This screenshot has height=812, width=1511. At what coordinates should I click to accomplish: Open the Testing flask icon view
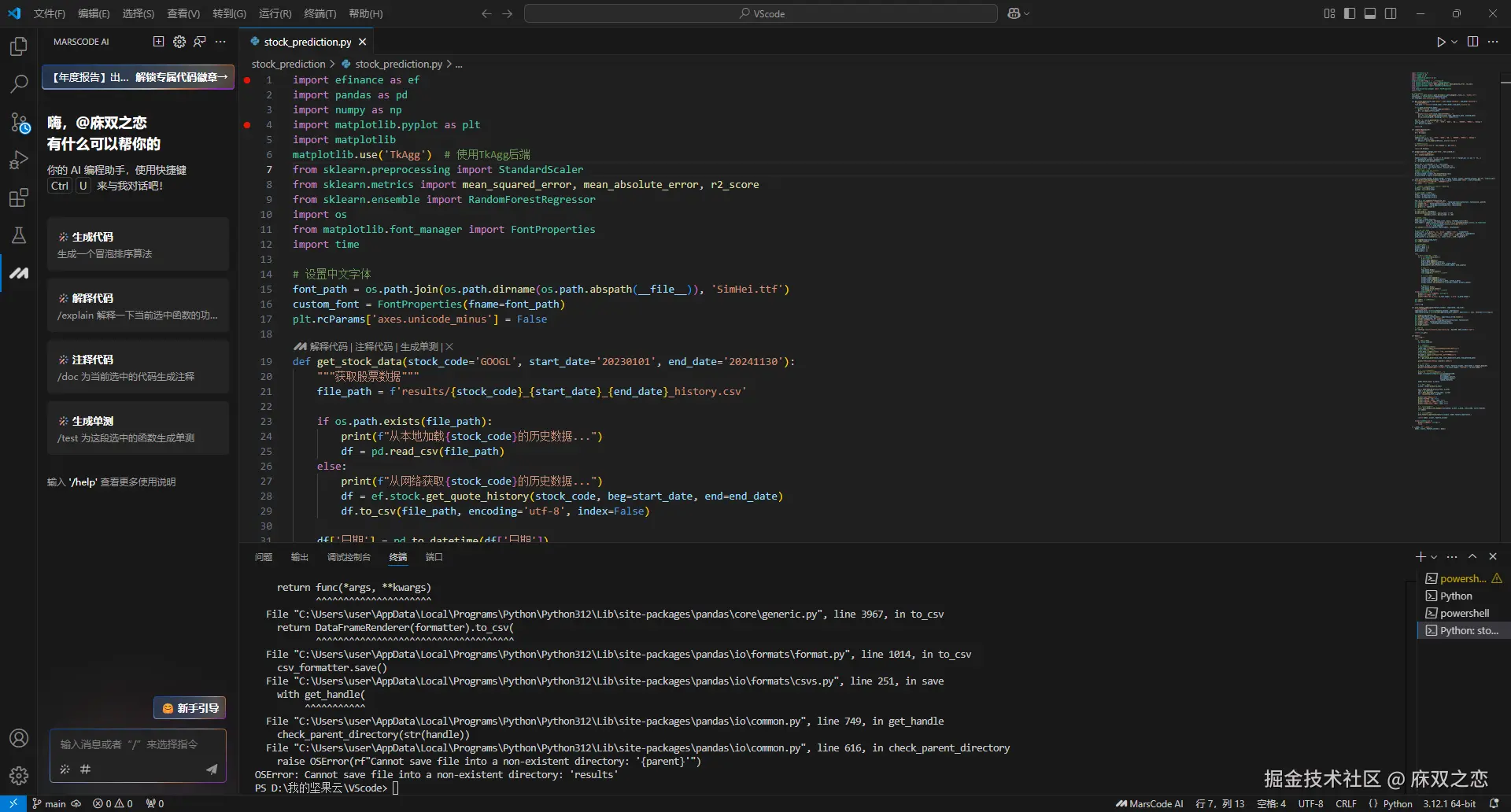(19, 235)
